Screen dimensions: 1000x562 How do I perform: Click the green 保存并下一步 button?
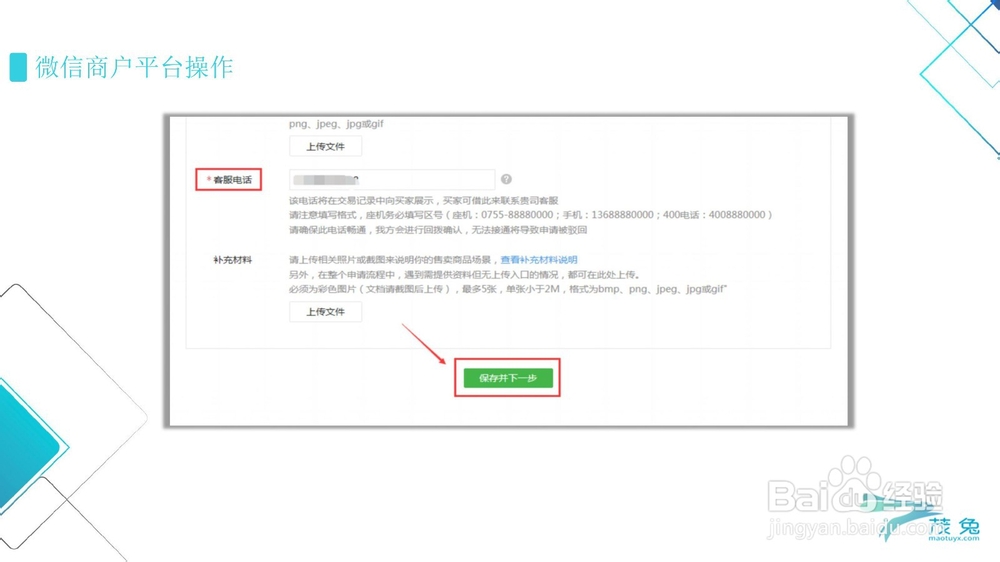(x=508, y=378)
